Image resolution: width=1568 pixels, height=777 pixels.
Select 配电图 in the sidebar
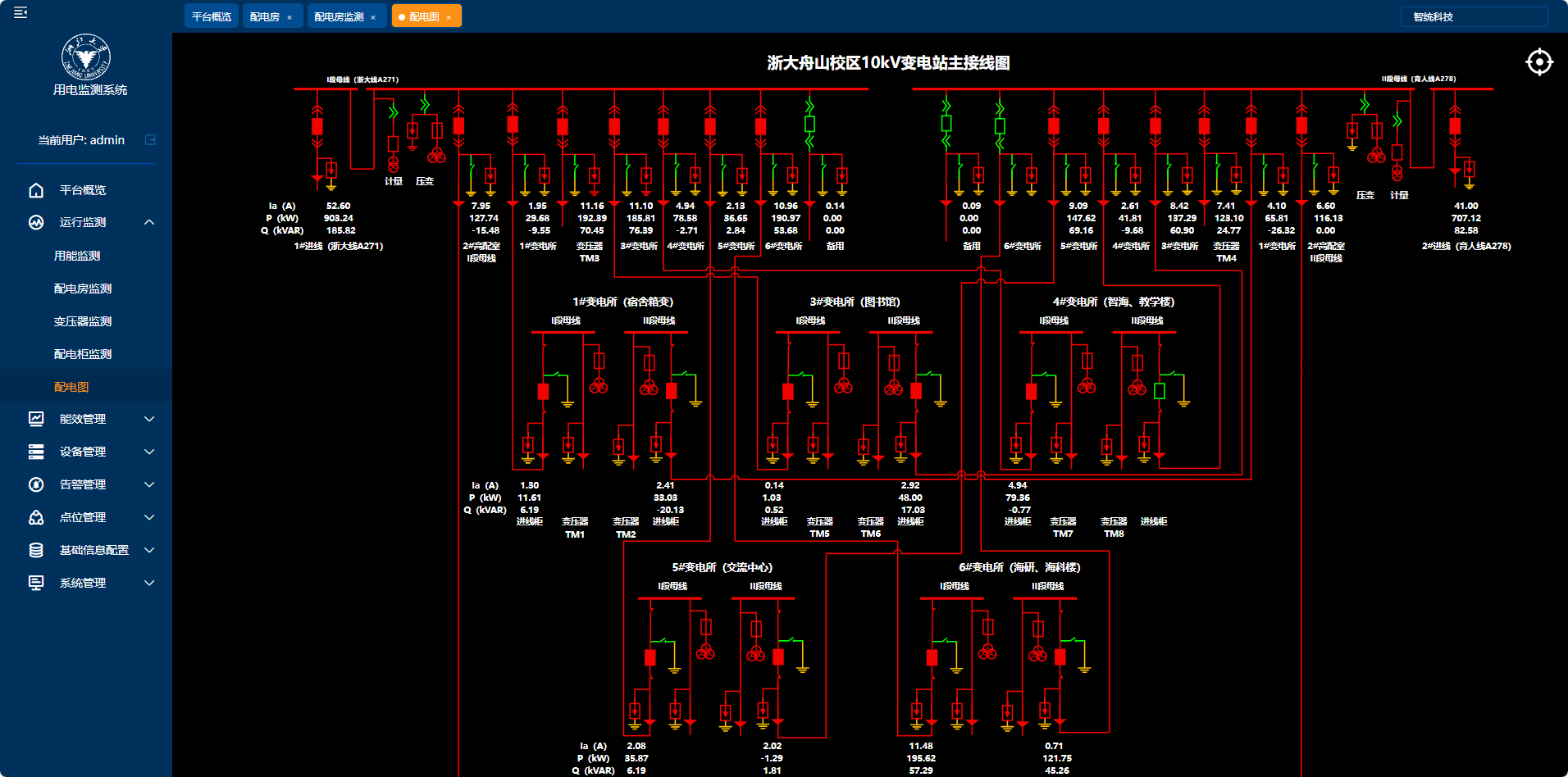click(x=71, y=387)
